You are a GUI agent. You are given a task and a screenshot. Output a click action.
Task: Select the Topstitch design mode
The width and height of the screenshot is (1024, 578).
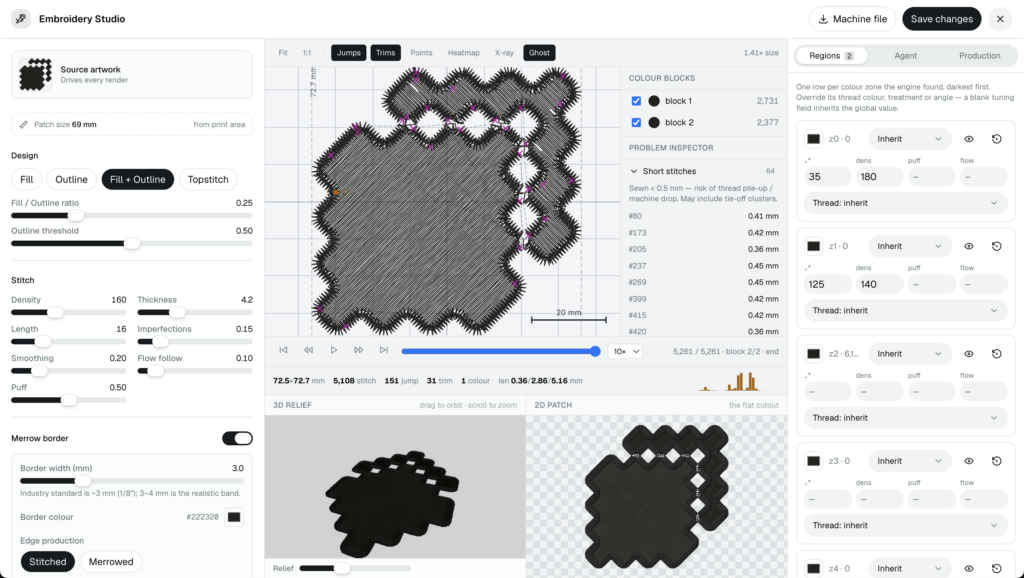208,180
